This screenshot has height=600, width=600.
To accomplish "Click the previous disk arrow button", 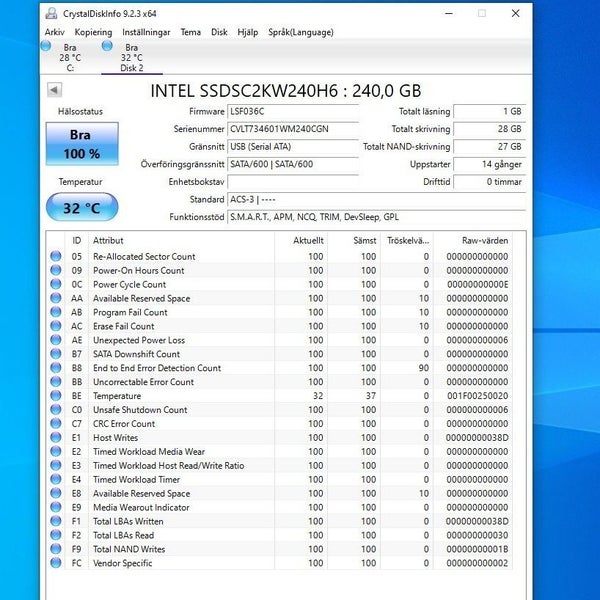I will 54,90.
